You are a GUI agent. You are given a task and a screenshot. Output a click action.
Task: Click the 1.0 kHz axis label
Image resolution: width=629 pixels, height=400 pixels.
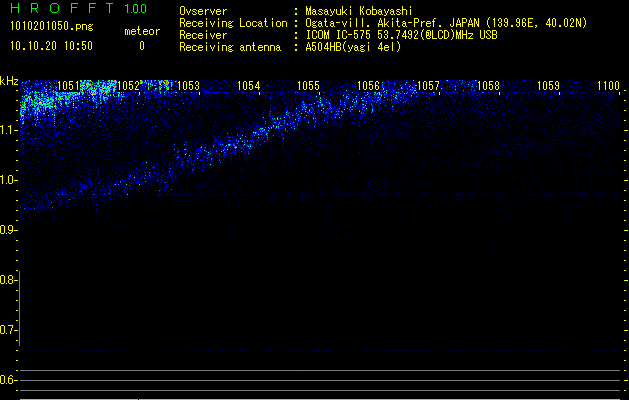pyautogui.click(x=8, y=180)
